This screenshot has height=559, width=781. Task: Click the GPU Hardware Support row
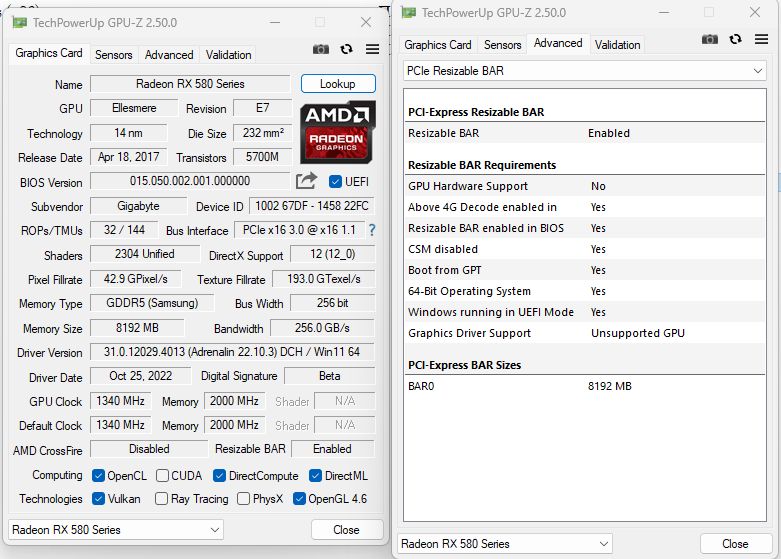click(585, 186)
